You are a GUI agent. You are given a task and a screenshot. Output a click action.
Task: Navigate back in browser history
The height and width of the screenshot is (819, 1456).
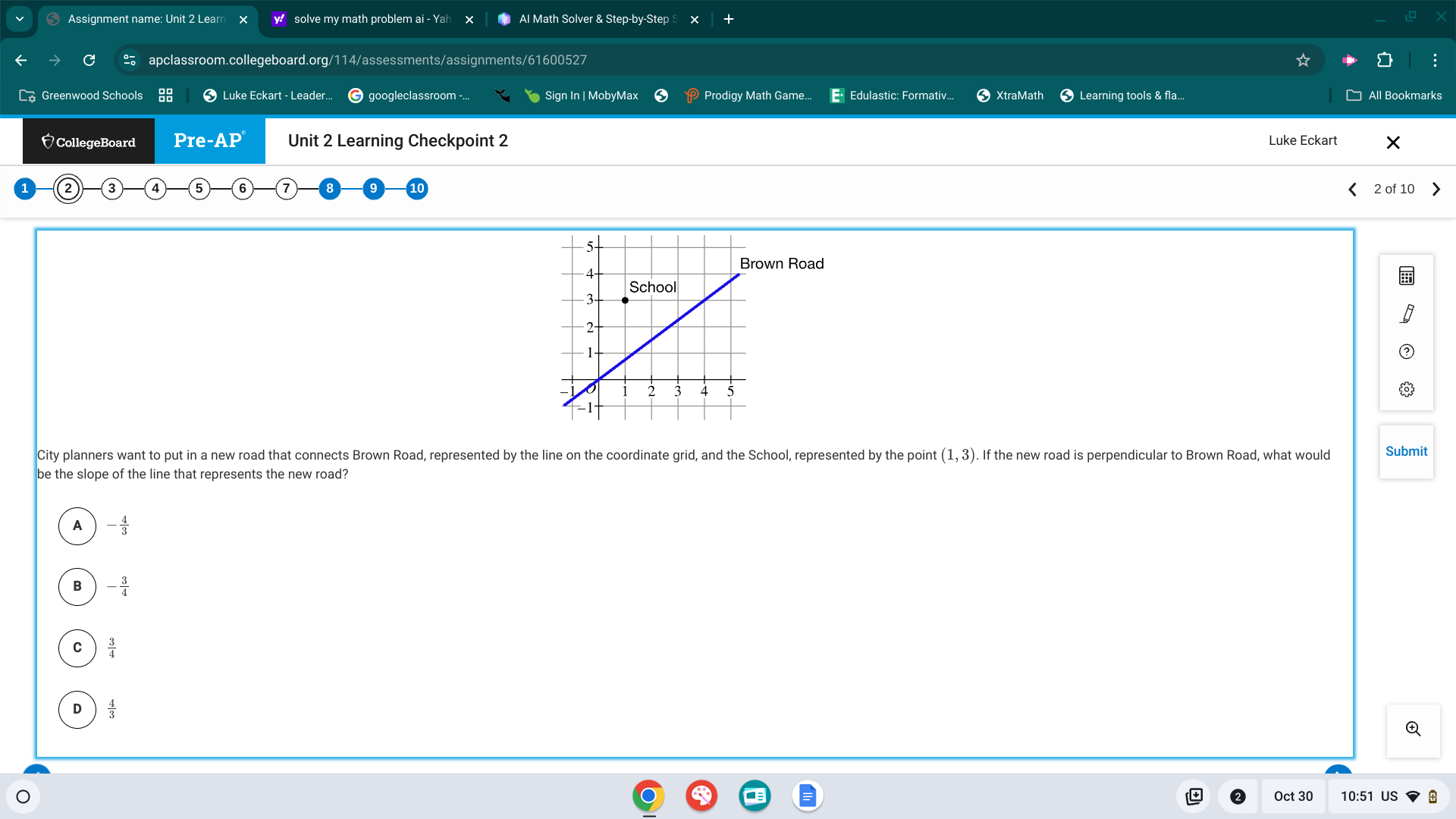pyautogui.click(x=21, y=60)
